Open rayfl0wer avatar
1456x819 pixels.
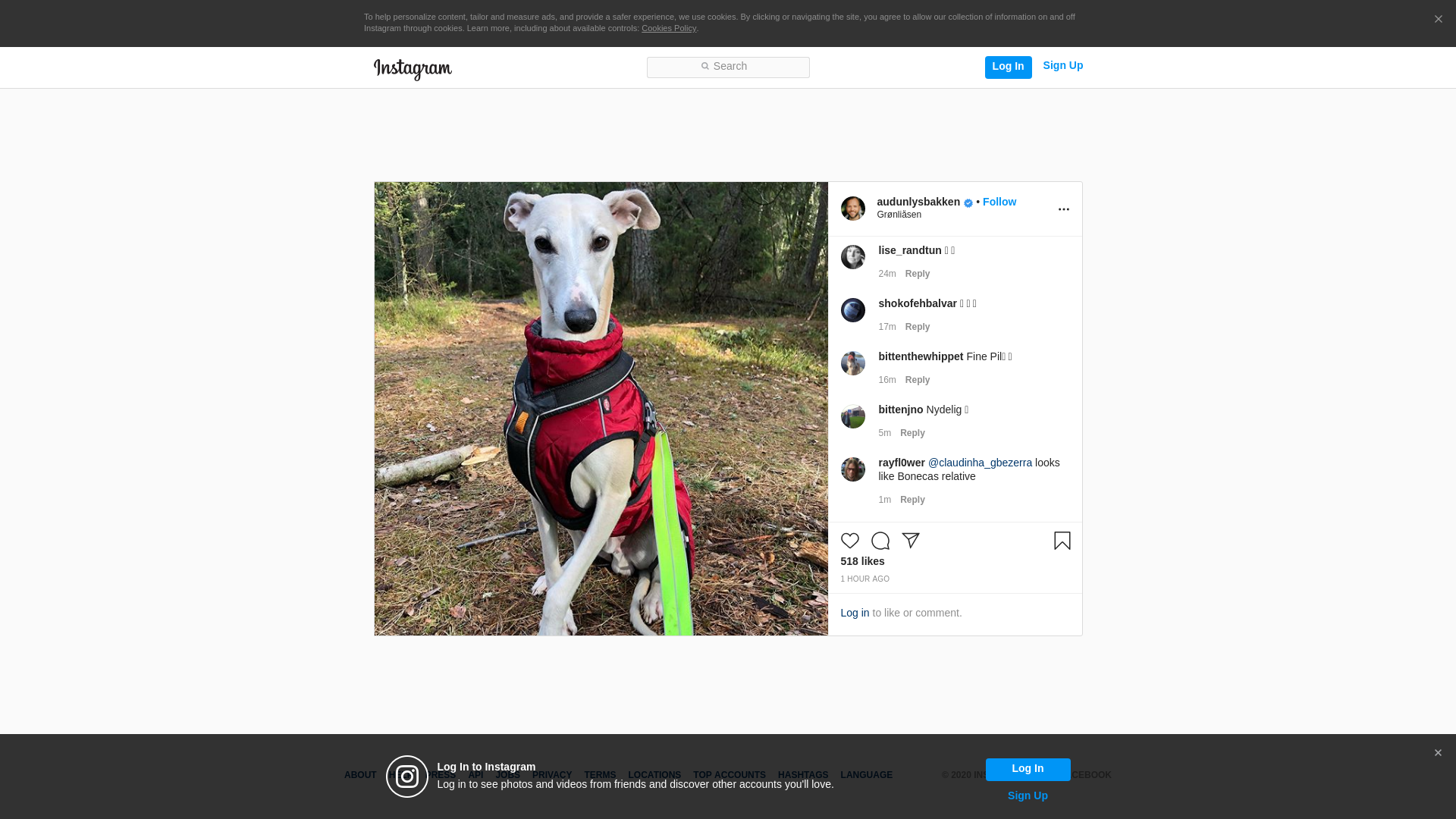(x=853, y=469)
